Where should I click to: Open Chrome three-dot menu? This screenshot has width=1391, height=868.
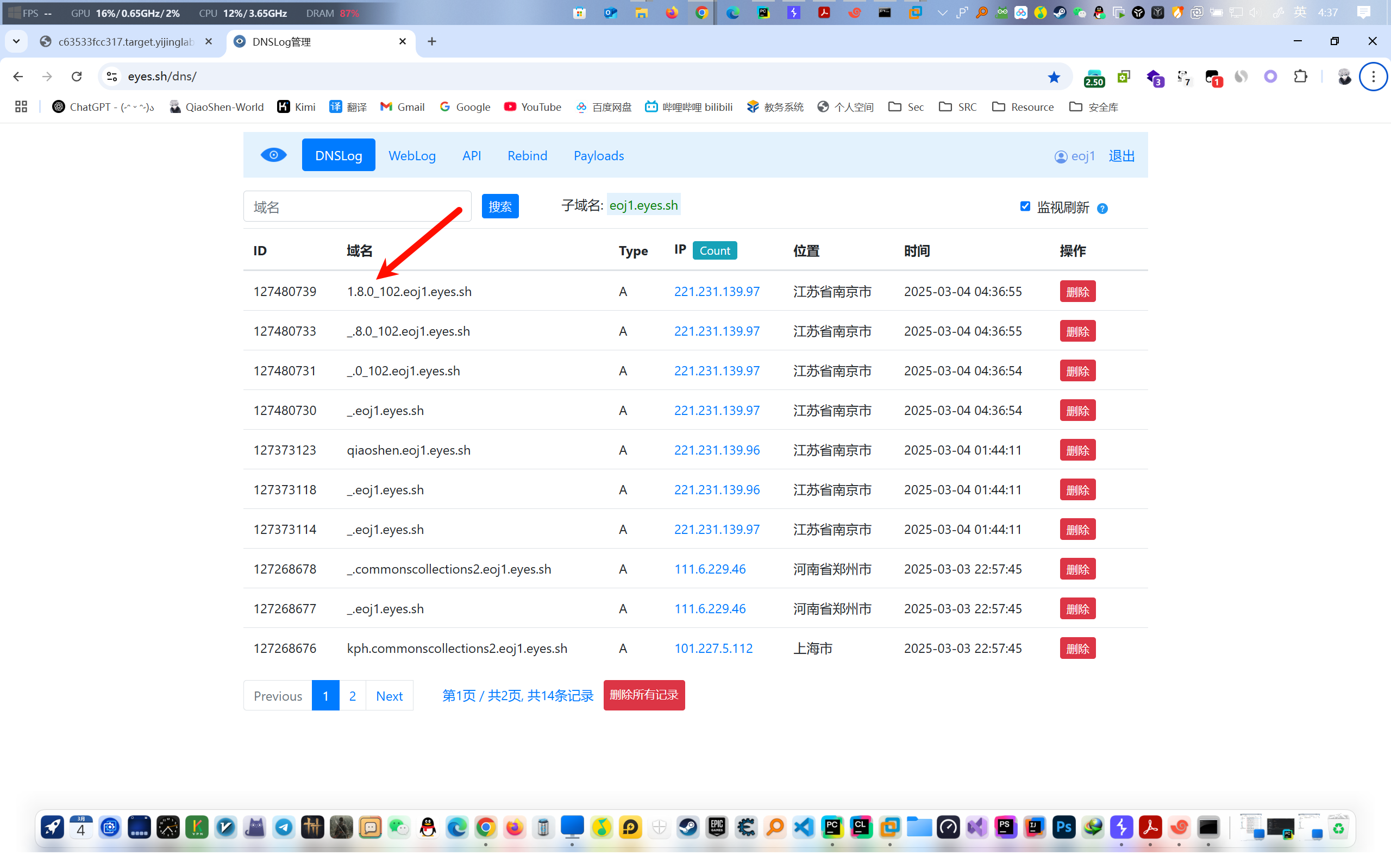(x=1373, y=77)
